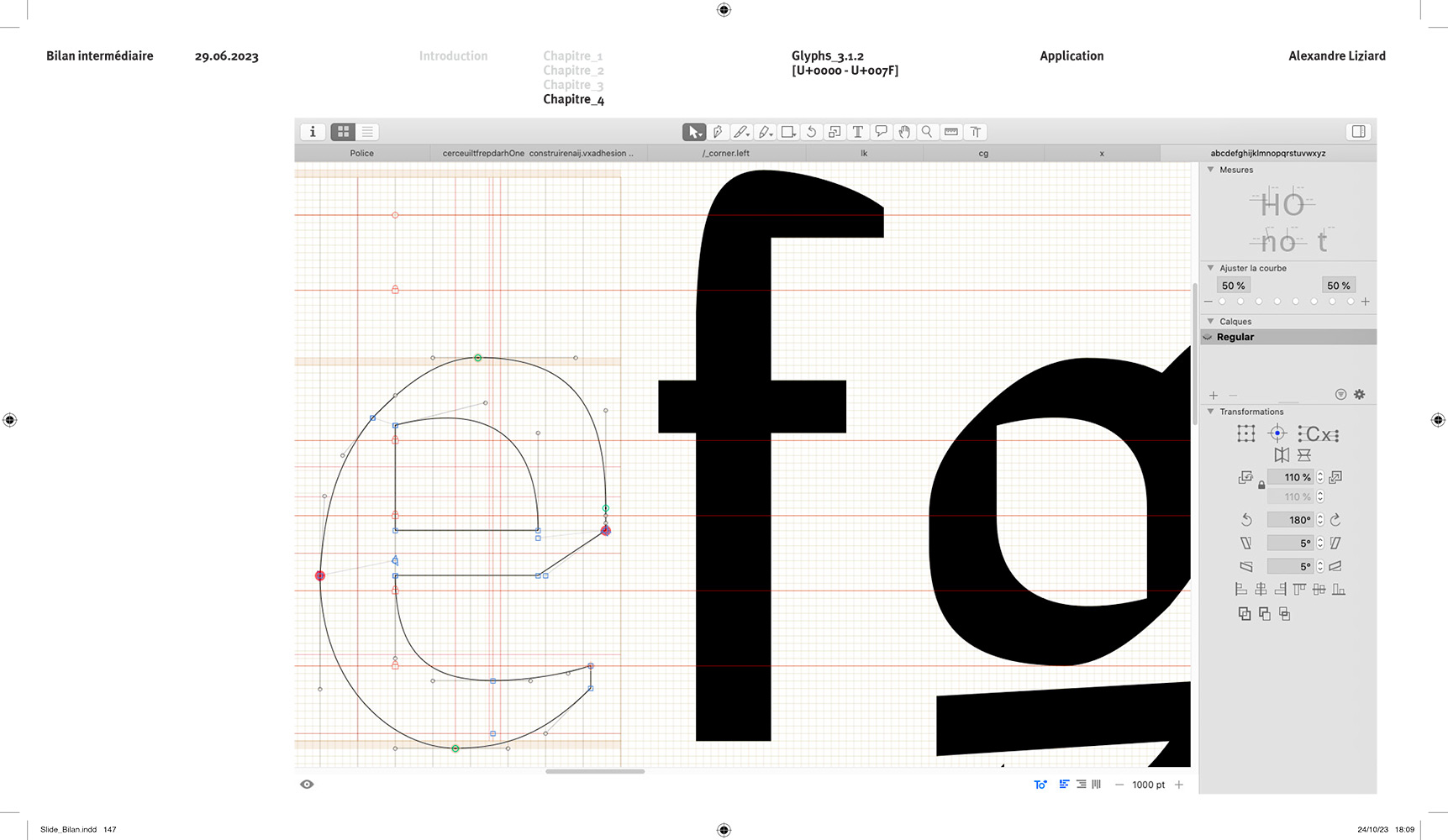Screen dimensions: 1448x840
Task: Toggle the preview eye icon
Action: [307, 785]
